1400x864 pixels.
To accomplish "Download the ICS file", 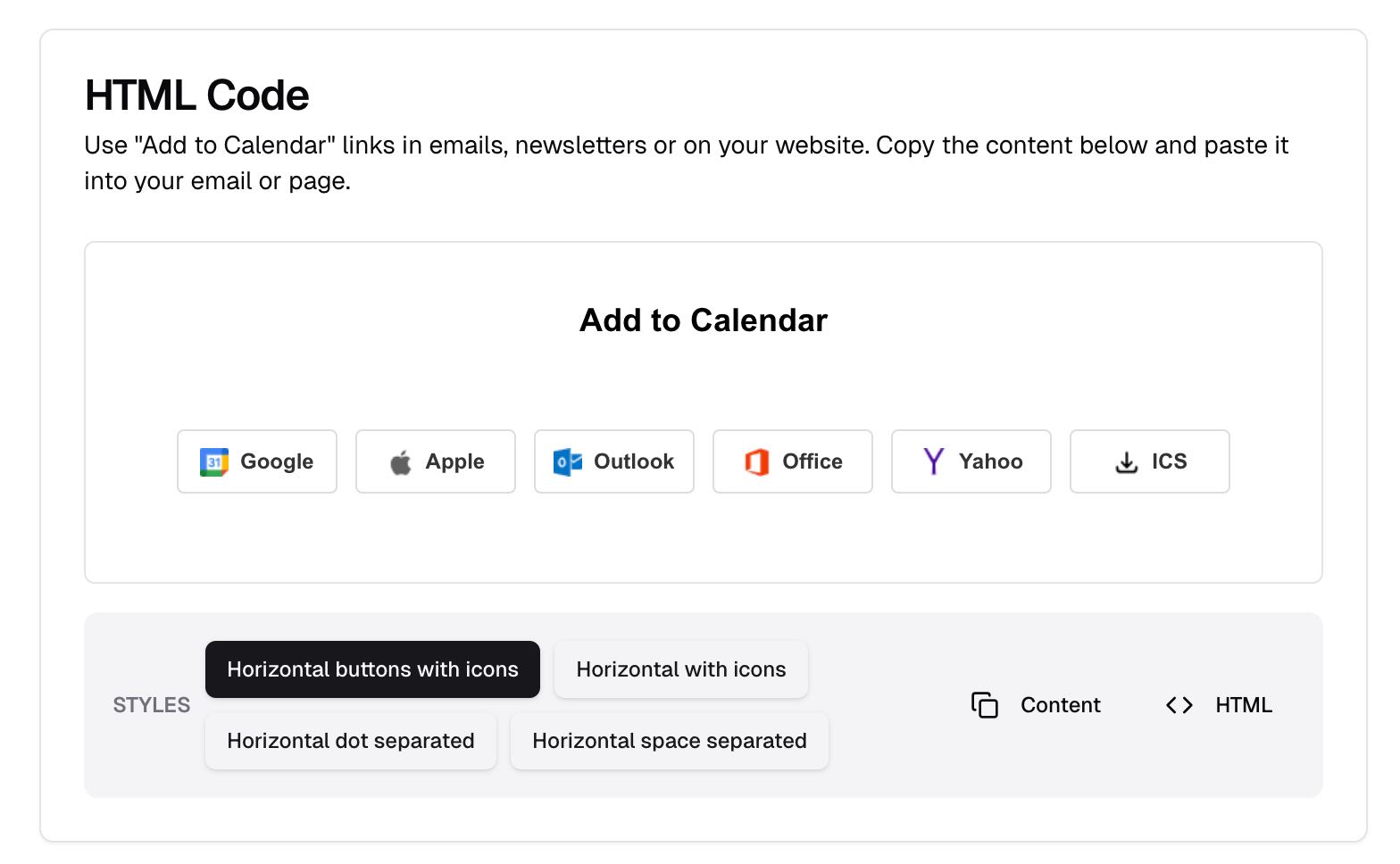I will [1149, 461].
